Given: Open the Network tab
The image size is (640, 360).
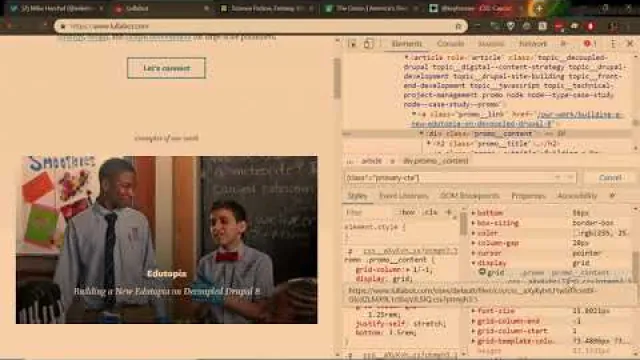Looking at the screenshot, I should pos(532,44).
